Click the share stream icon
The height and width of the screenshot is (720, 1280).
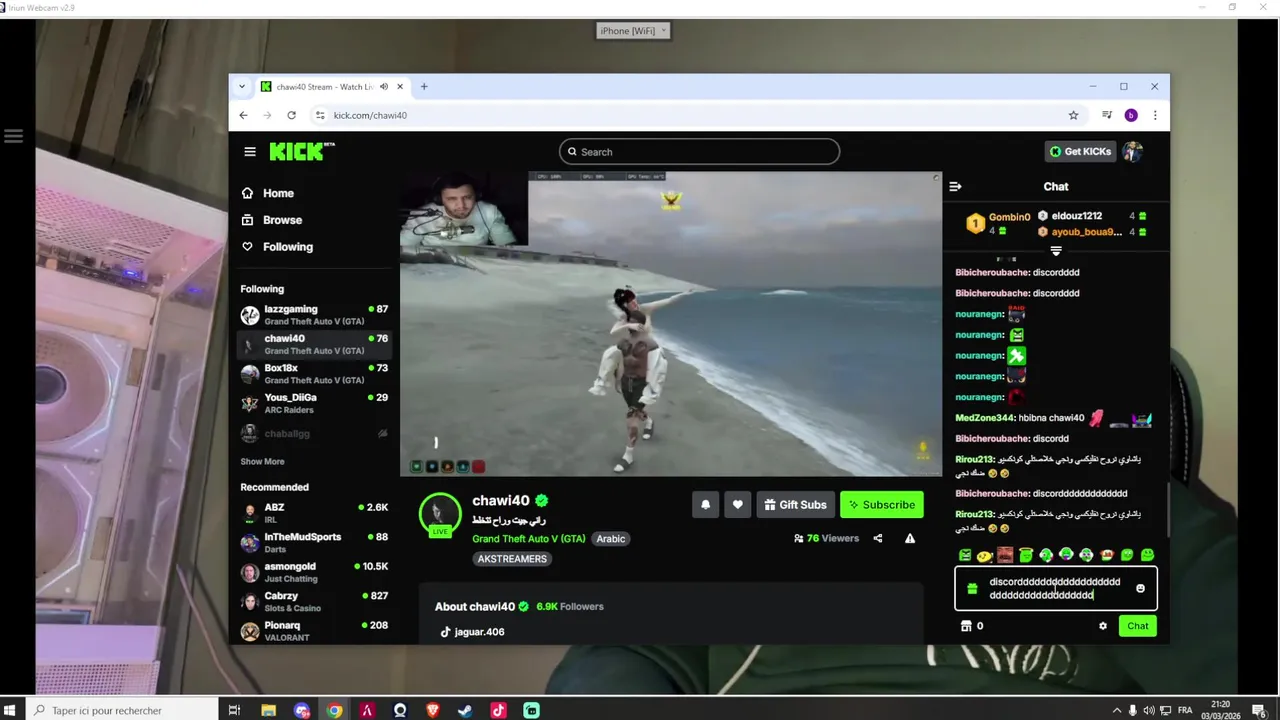click(878, 538)
